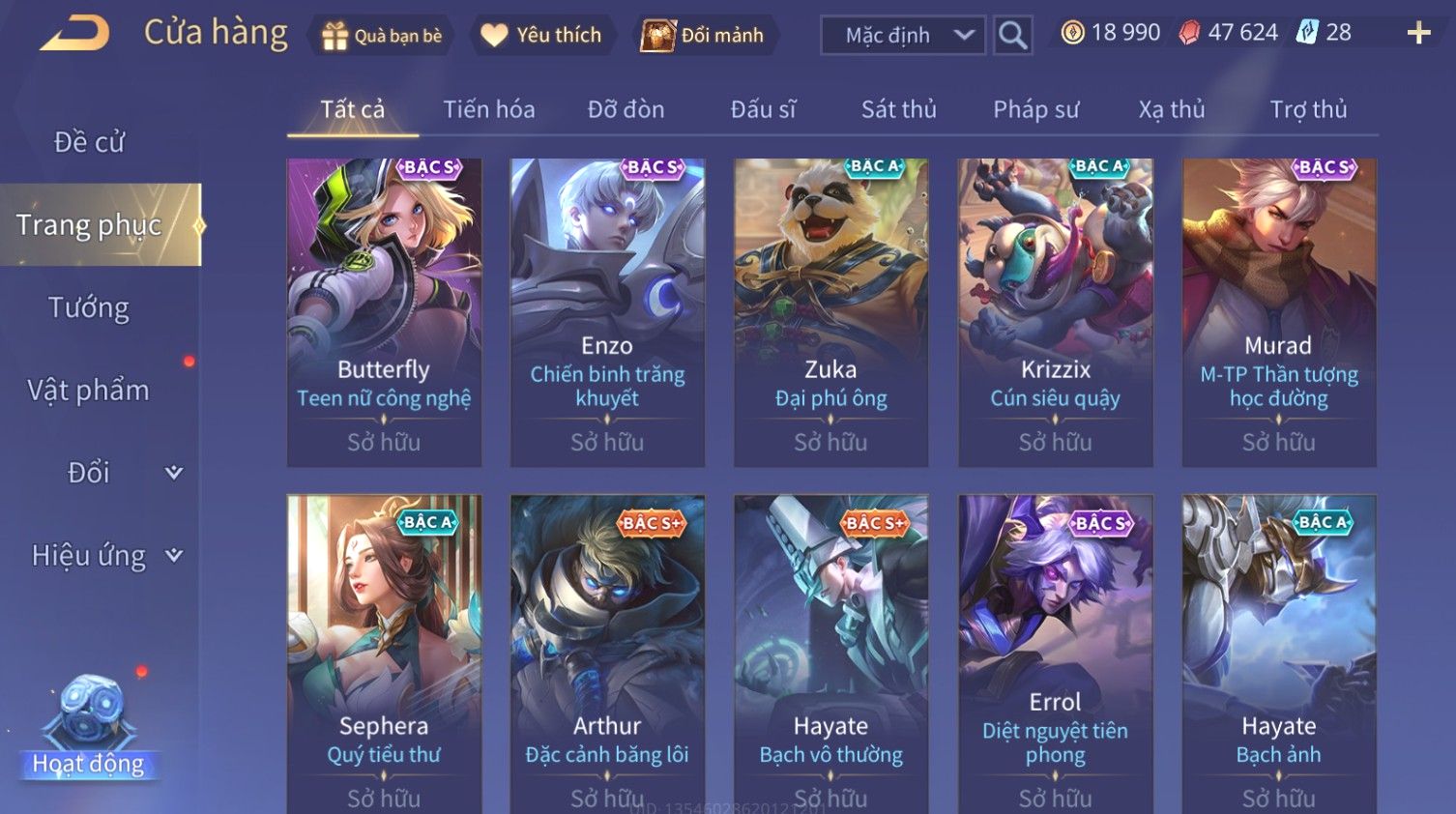This screenshot has height=814, width=1456.
Task: Select Tướng in the sidebar
Action: (89, 307)
